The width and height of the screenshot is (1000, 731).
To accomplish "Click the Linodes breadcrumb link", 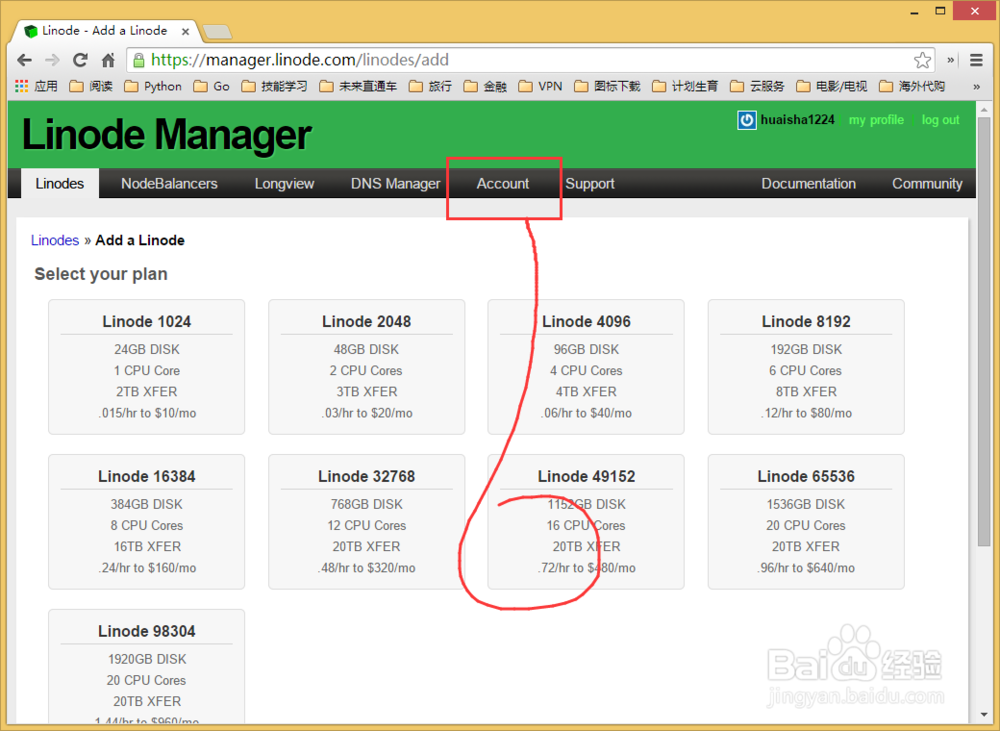I will tap(55, 240).
